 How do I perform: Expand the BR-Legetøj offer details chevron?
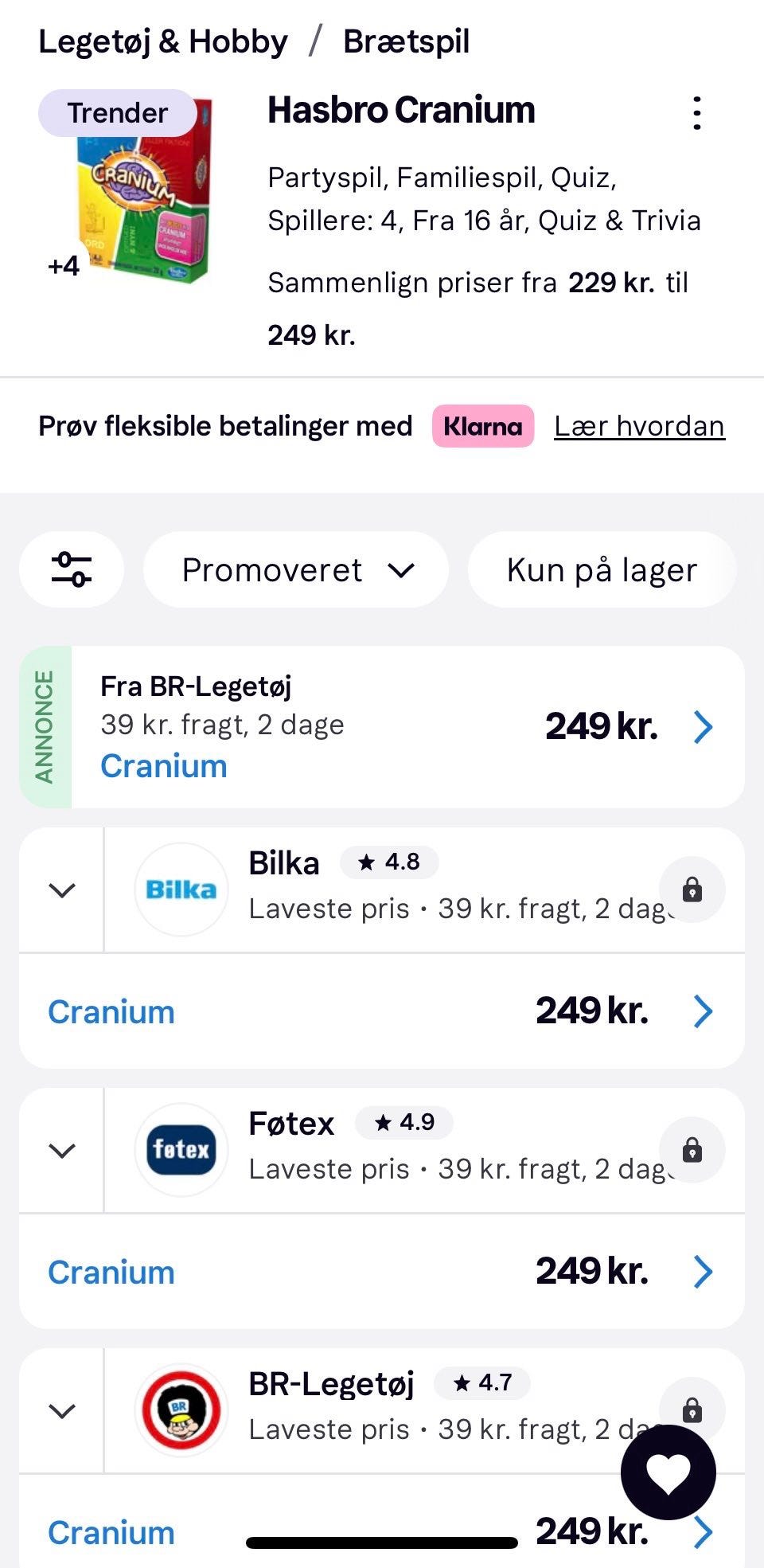coord(62,1410)
